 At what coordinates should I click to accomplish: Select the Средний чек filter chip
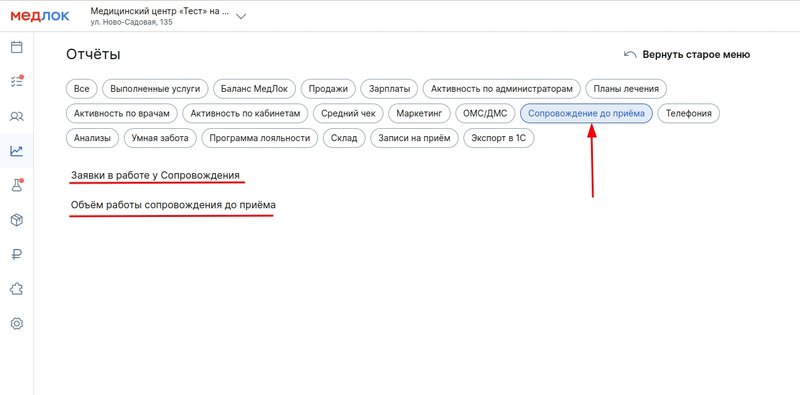click(348, 113)
